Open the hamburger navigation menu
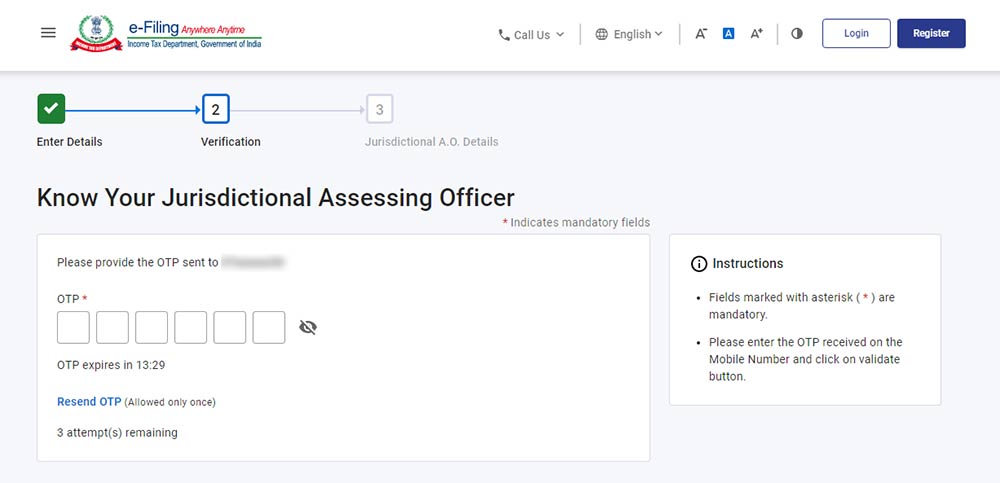This screenshot has height=483, width=1000. (x=48, y=33)
